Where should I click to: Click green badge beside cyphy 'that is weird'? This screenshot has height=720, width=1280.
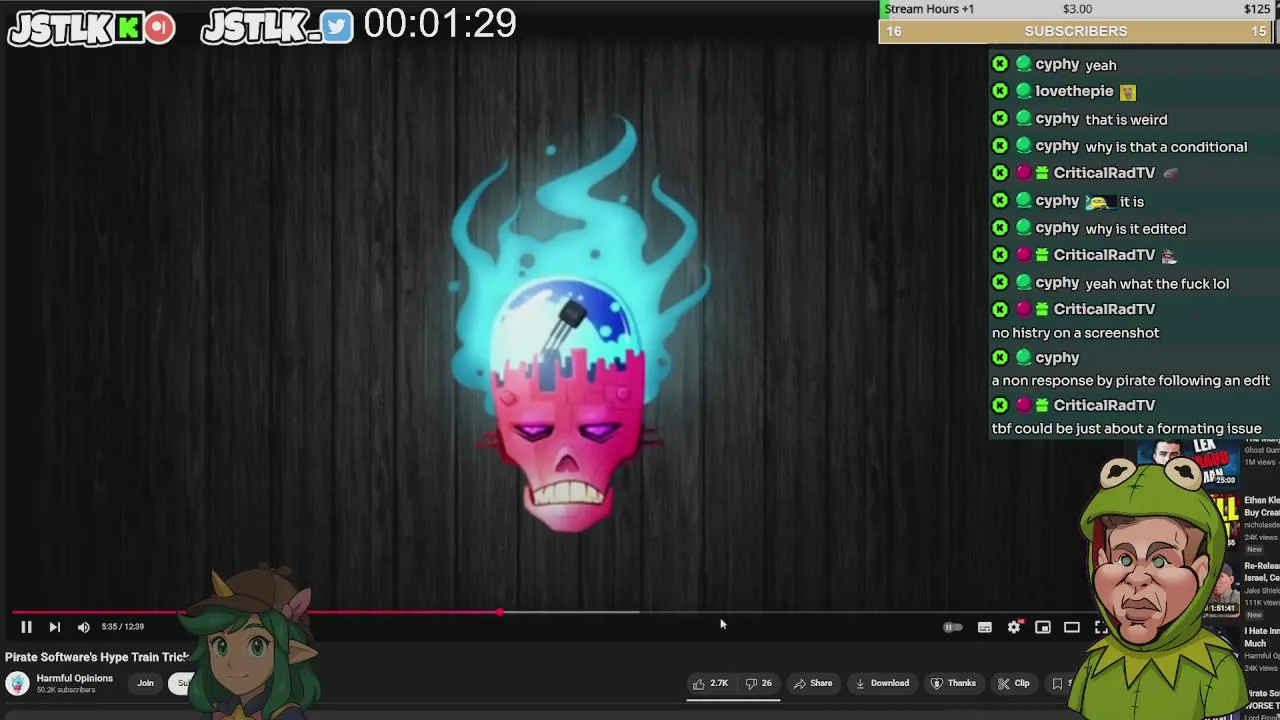(x=1023, y=119)
